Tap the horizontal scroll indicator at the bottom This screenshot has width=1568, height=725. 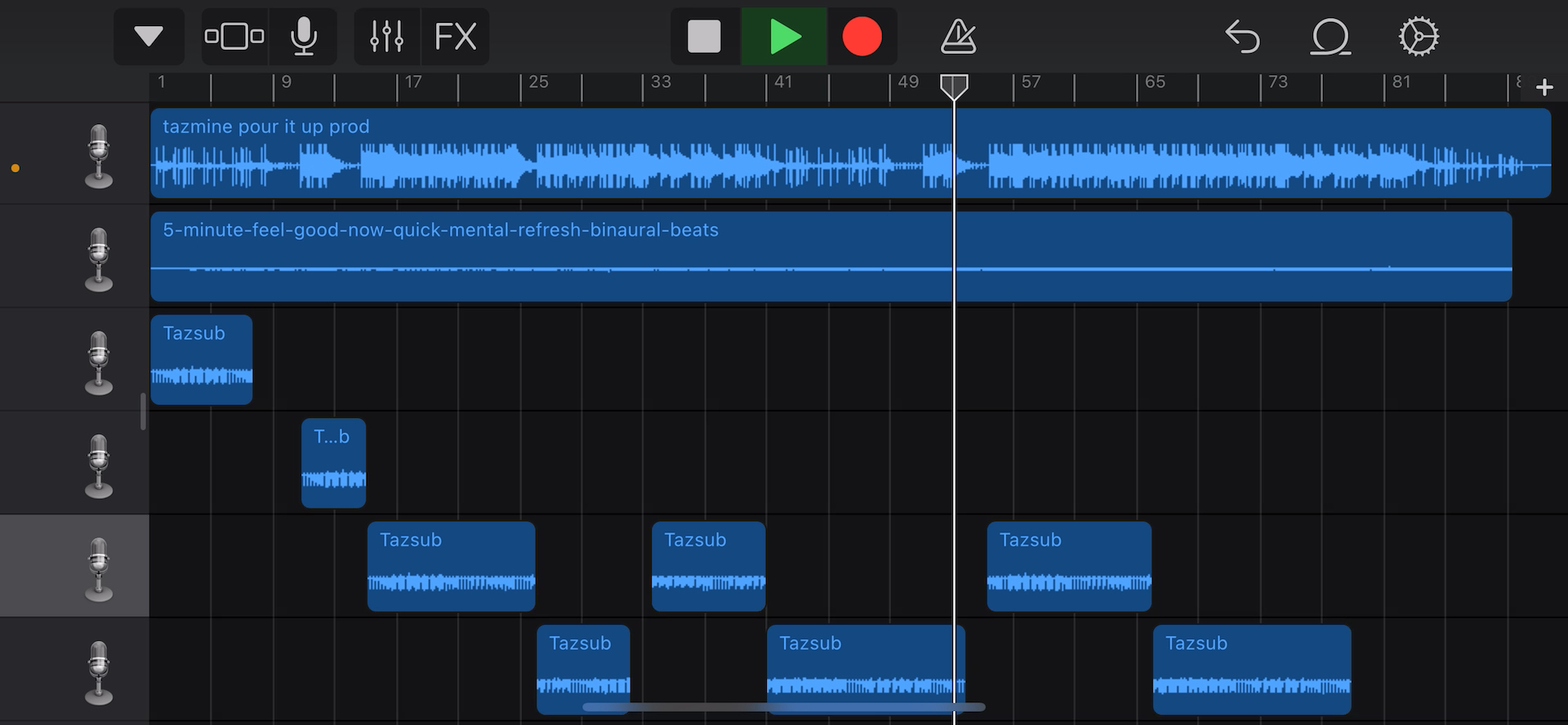pos(784,707)
